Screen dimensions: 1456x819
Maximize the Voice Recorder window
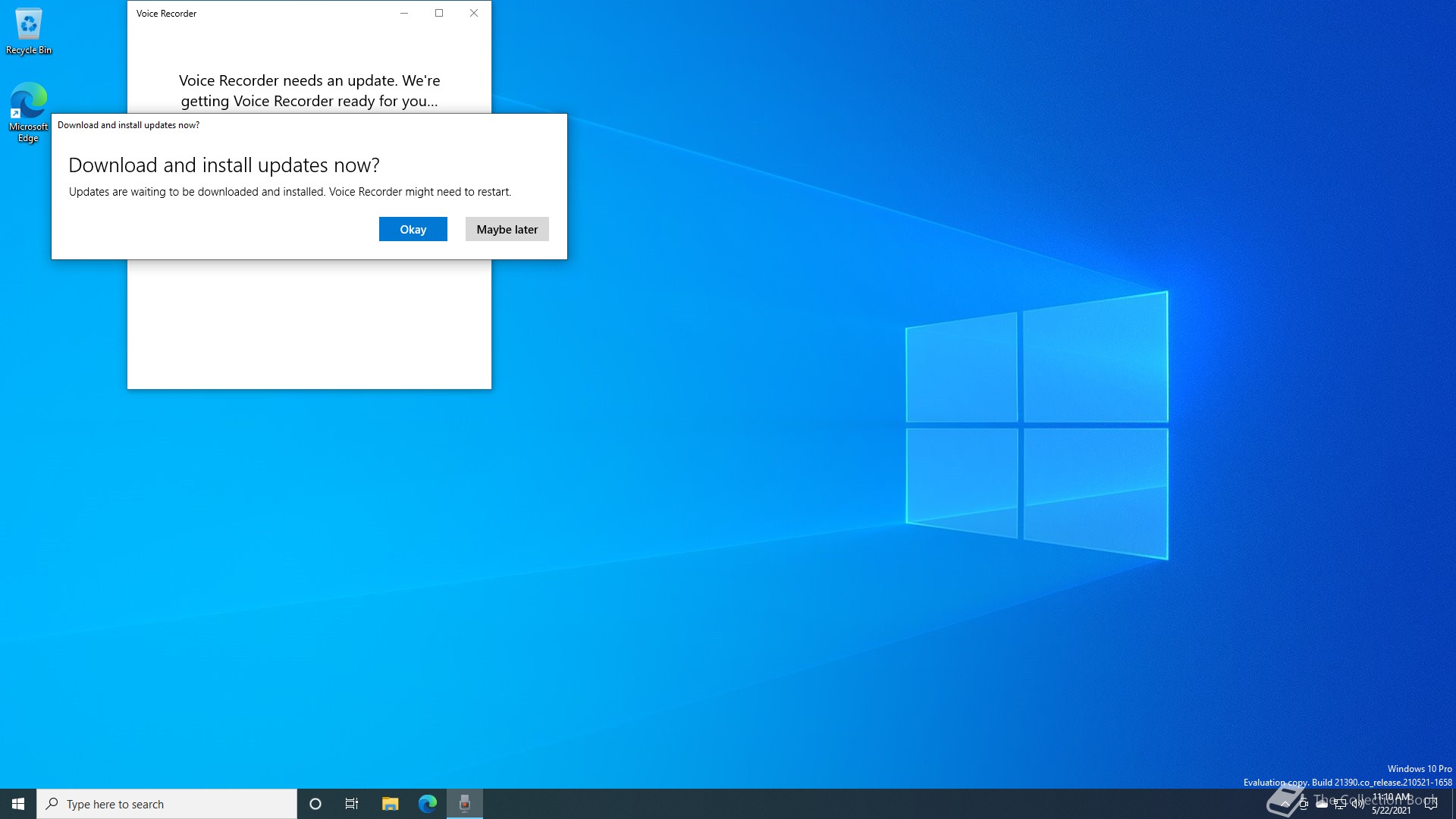click(x=438, y=13)
